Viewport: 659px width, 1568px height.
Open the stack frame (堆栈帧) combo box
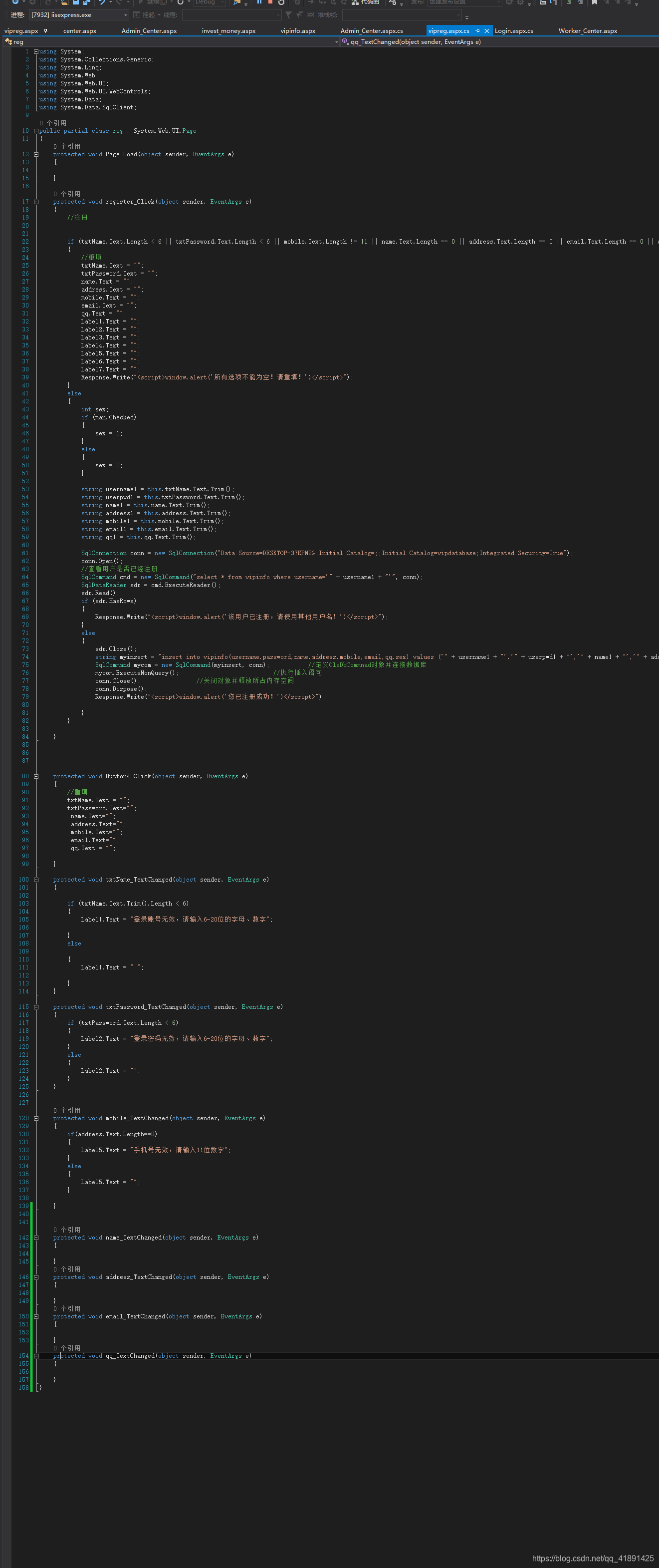point(402,14)
